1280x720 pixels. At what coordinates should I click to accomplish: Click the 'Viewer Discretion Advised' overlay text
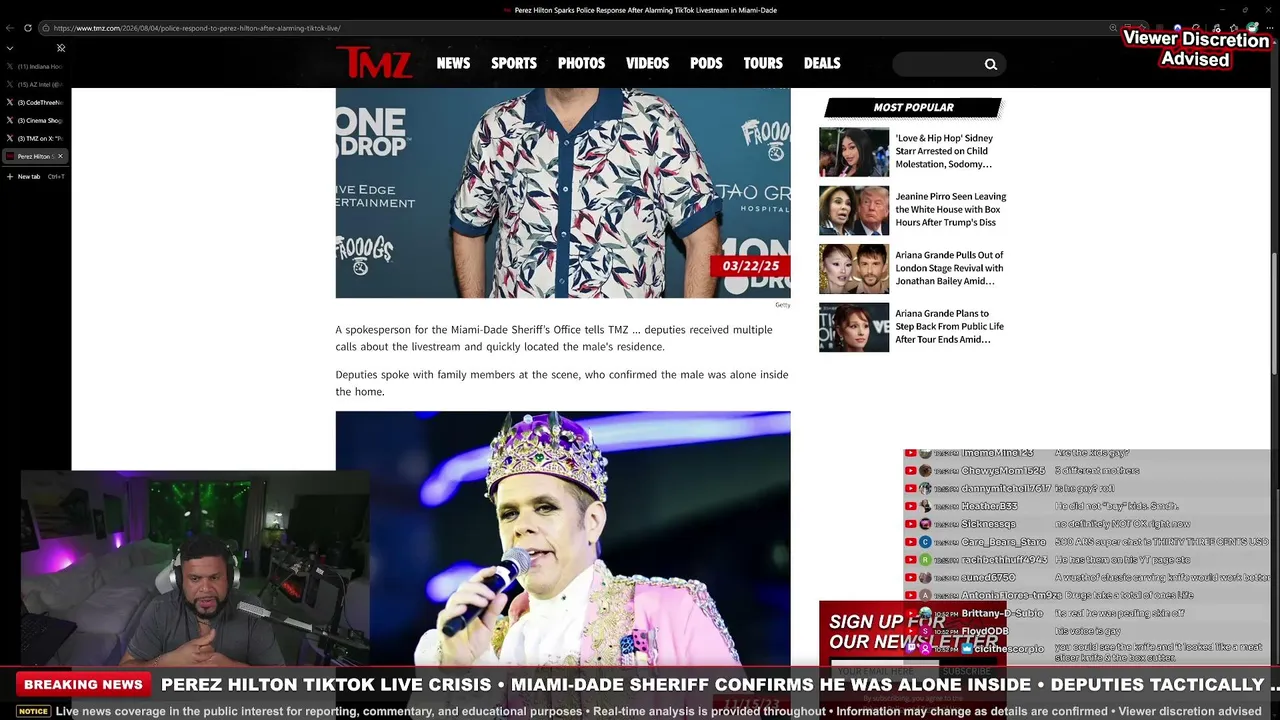pyautogui.click(x=1196, y=49)
